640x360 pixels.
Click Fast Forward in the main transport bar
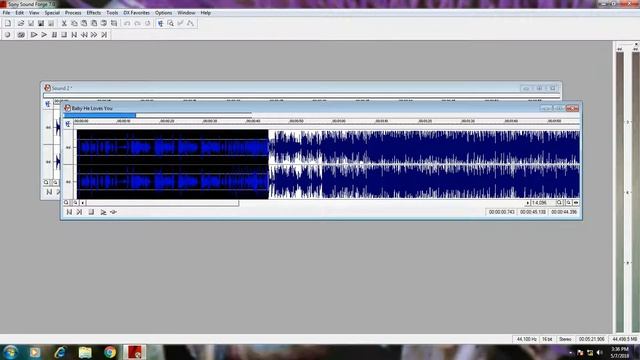94,35
